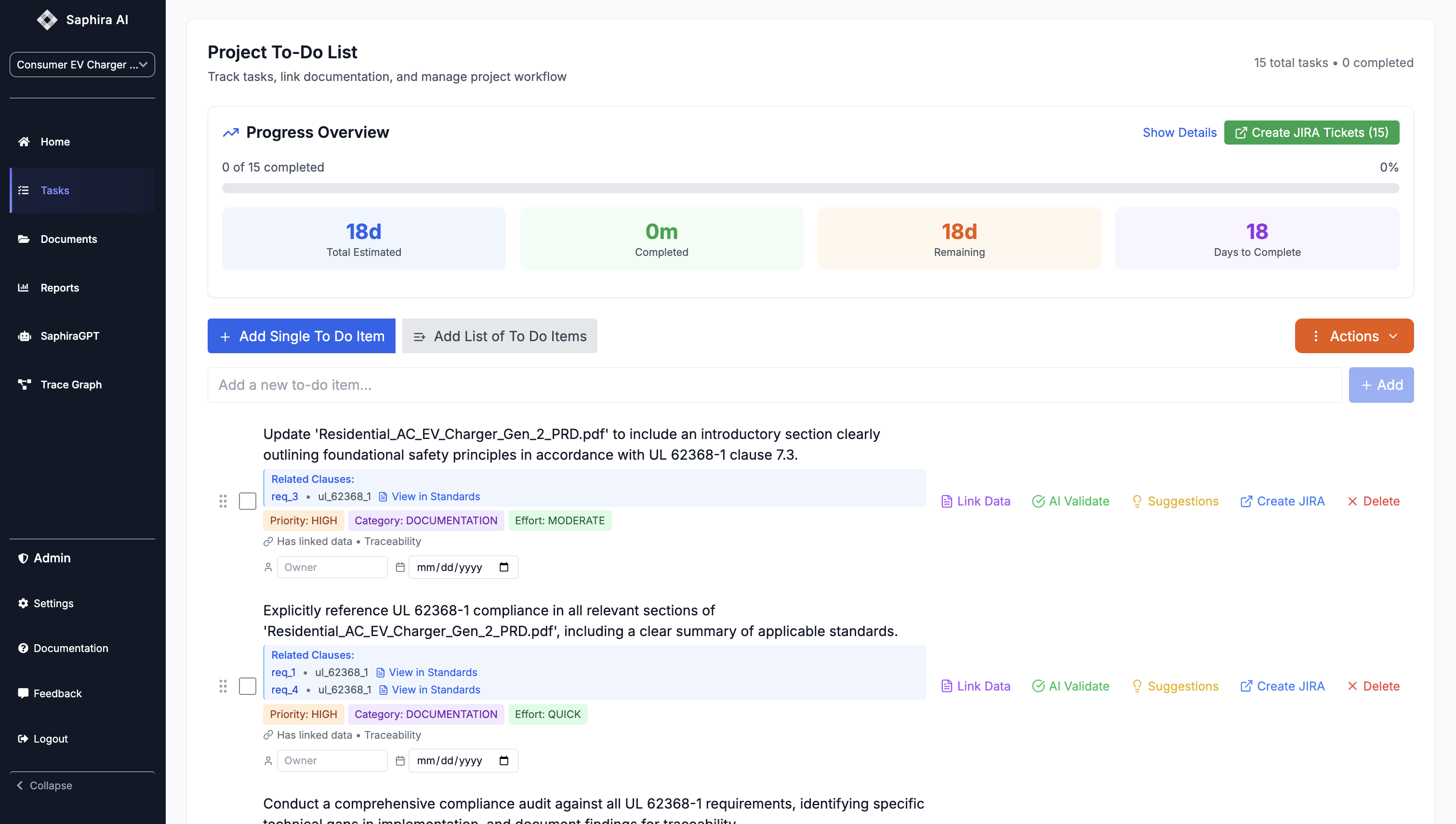This screenshot has height=824, width=1456.
Task: Open date picker calendar on first task
Action: click(503, 567)
